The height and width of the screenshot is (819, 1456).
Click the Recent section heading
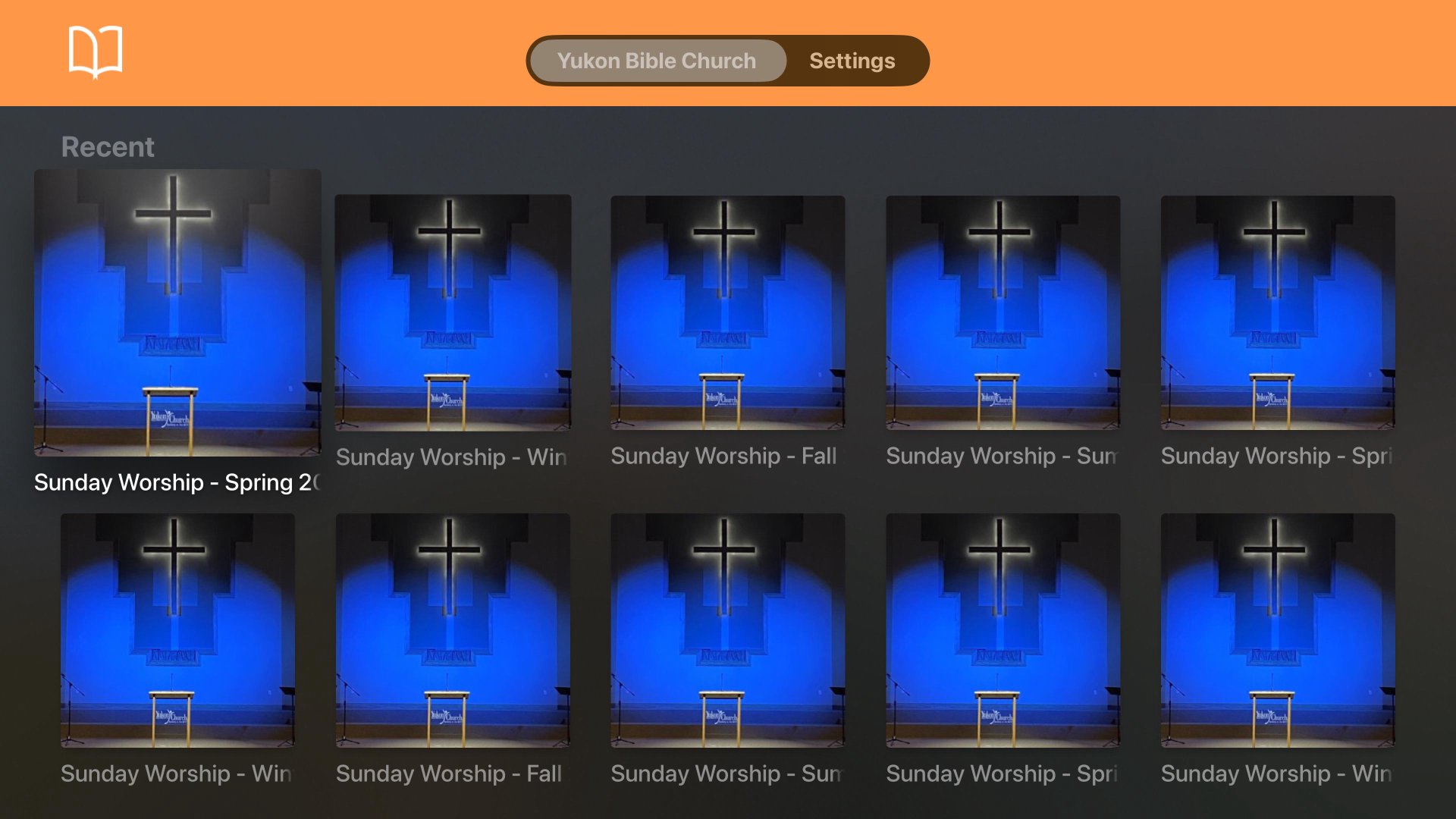coord(108,146)
